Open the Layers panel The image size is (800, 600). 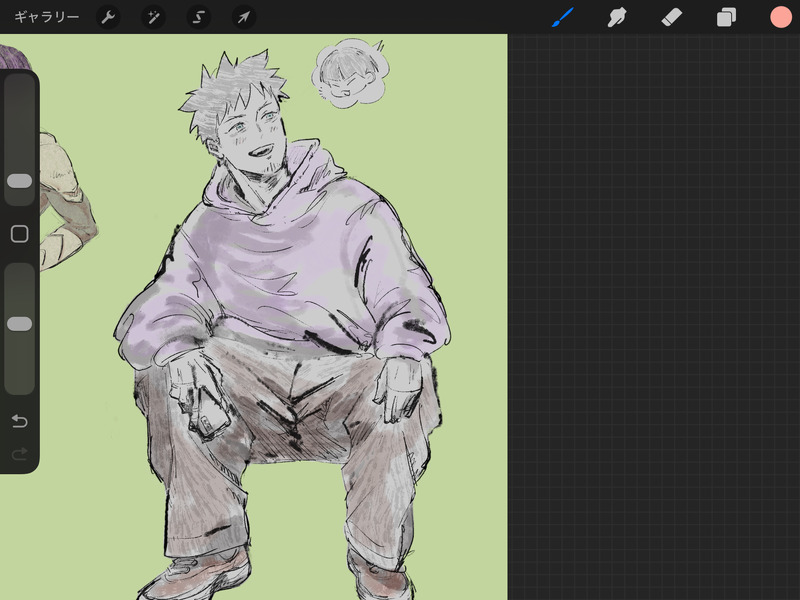click(x=726, y=17)
